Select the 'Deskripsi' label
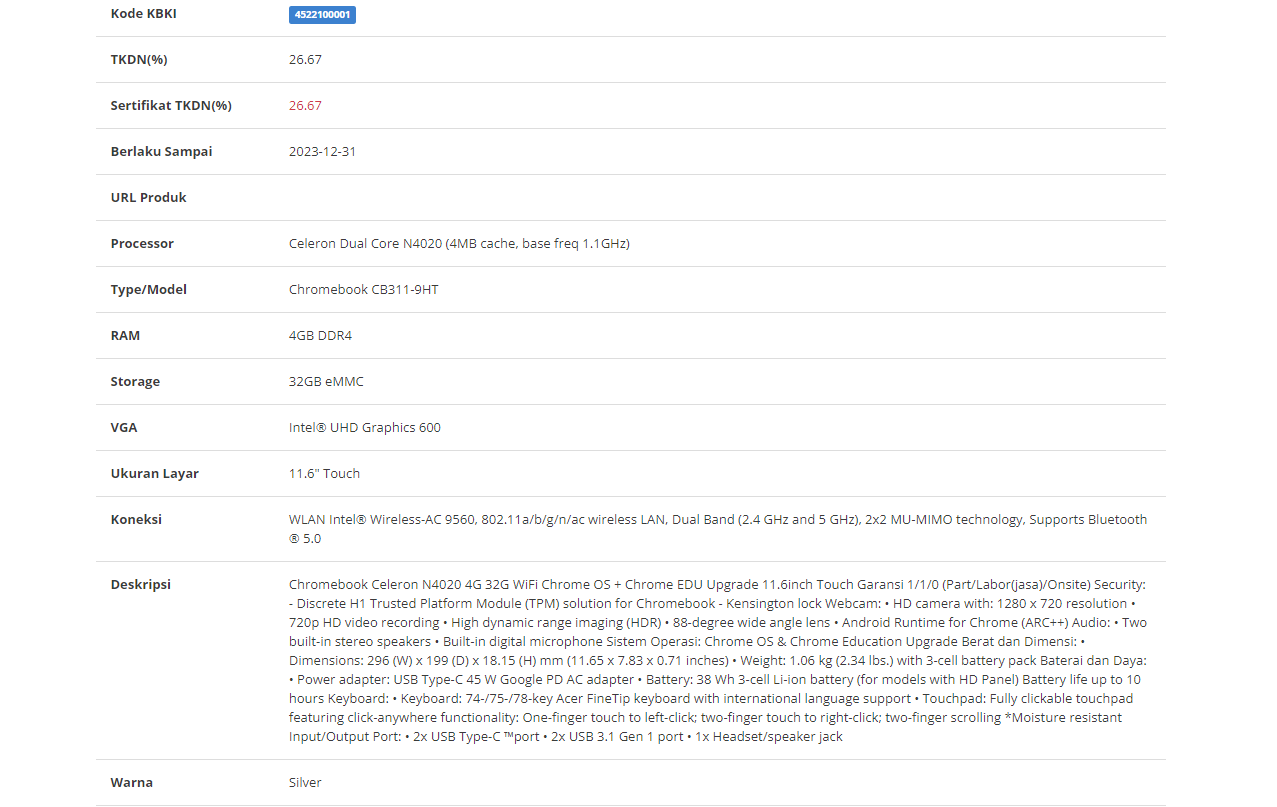The width and height of the screenshot is (1277, 807). pos(140,585)
